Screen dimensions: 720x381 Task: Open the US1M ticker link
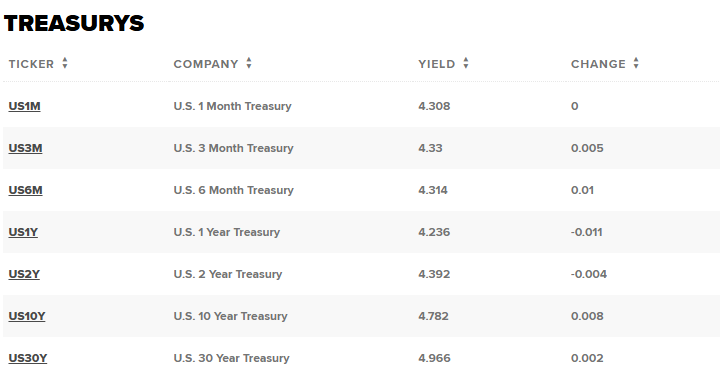[24, 106]
